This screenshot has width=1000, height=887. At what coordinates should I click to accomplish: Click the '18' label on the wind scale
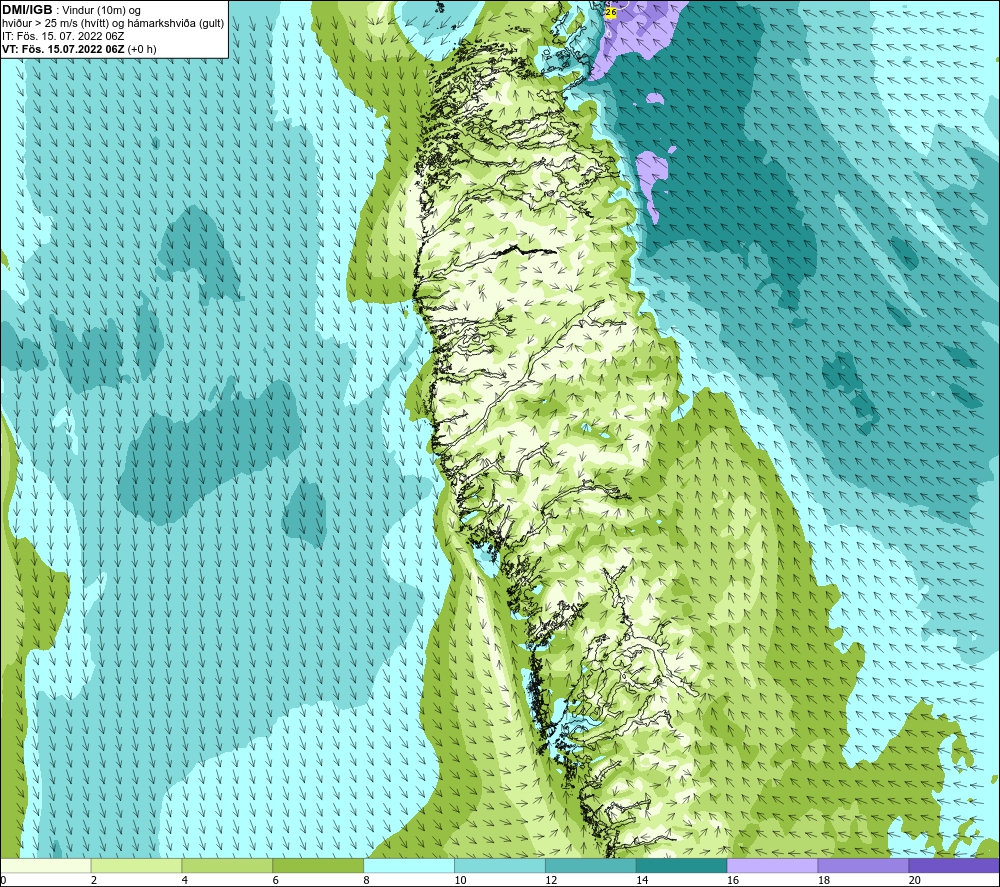coord(823,880)
